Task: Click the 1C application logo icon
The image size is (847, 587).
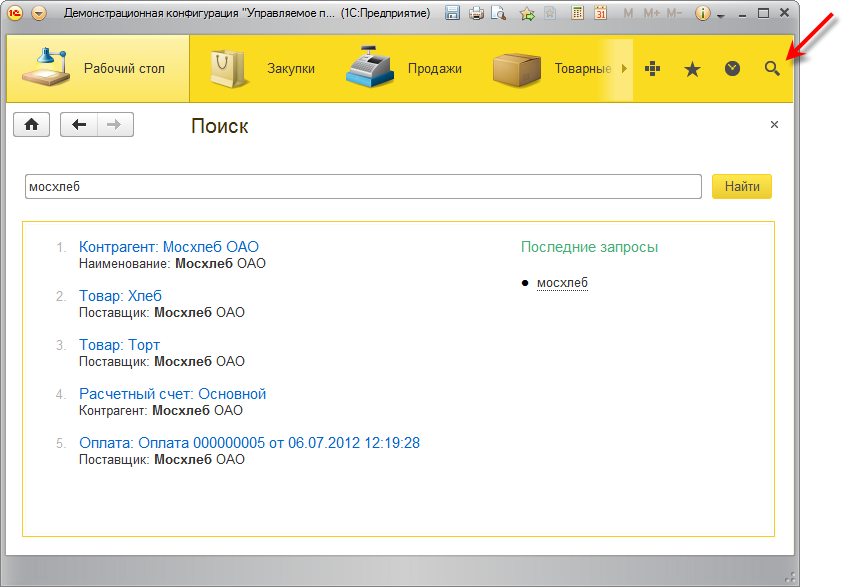Action: 16,13
